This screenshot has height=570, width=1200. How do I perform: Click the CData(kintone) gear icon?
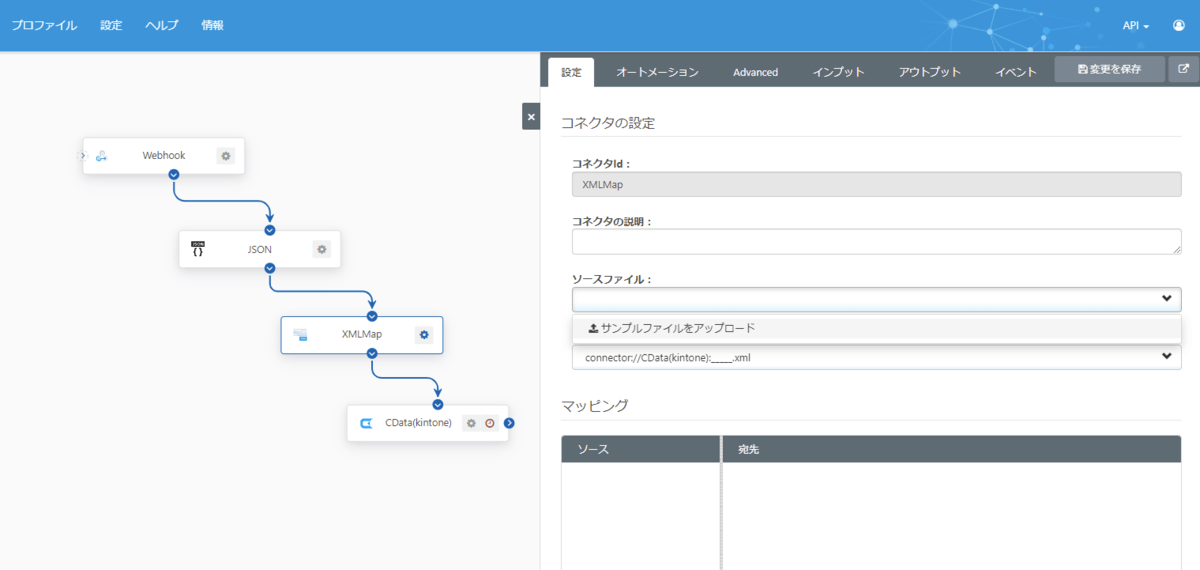pyautogui.click(x=471, y=423)
